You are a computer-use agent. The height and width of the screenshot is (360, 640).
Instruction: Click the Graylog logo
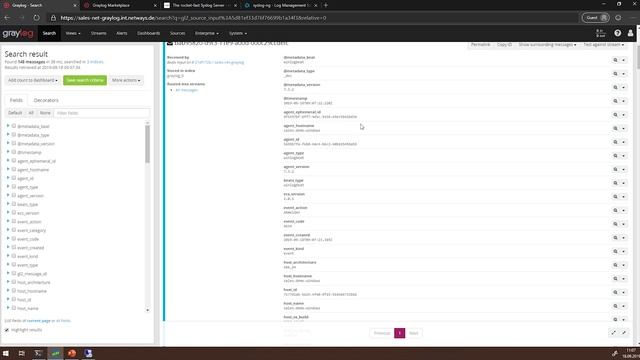[18, 33]
